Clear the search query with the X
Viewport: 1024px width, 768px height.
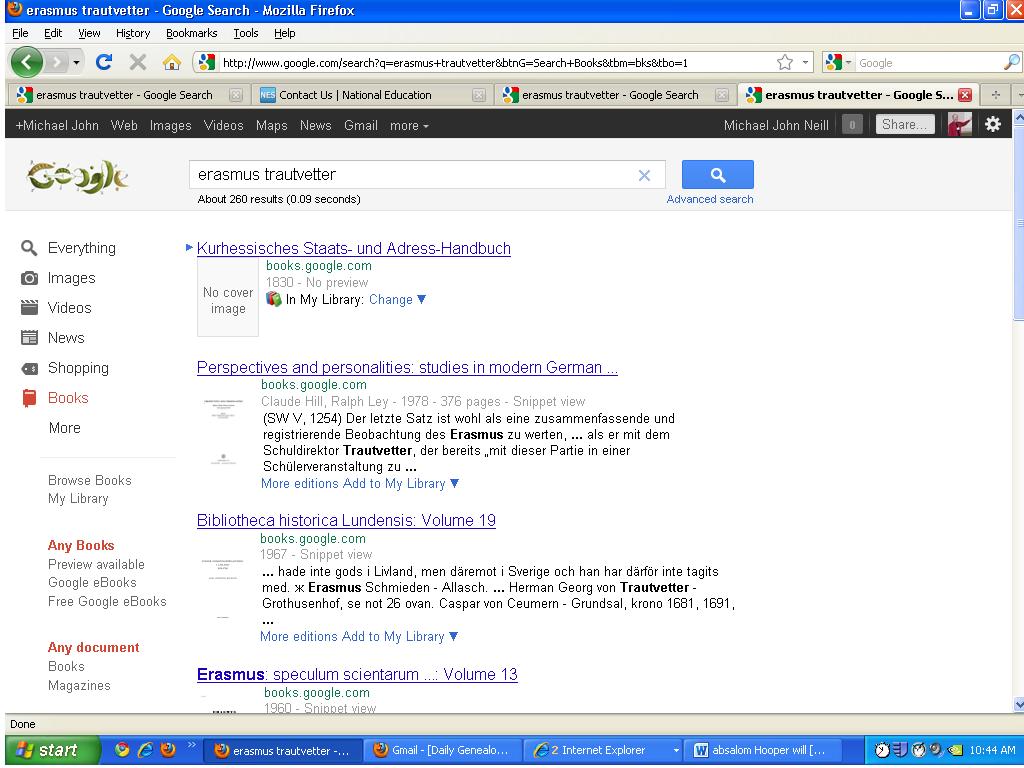644,175
